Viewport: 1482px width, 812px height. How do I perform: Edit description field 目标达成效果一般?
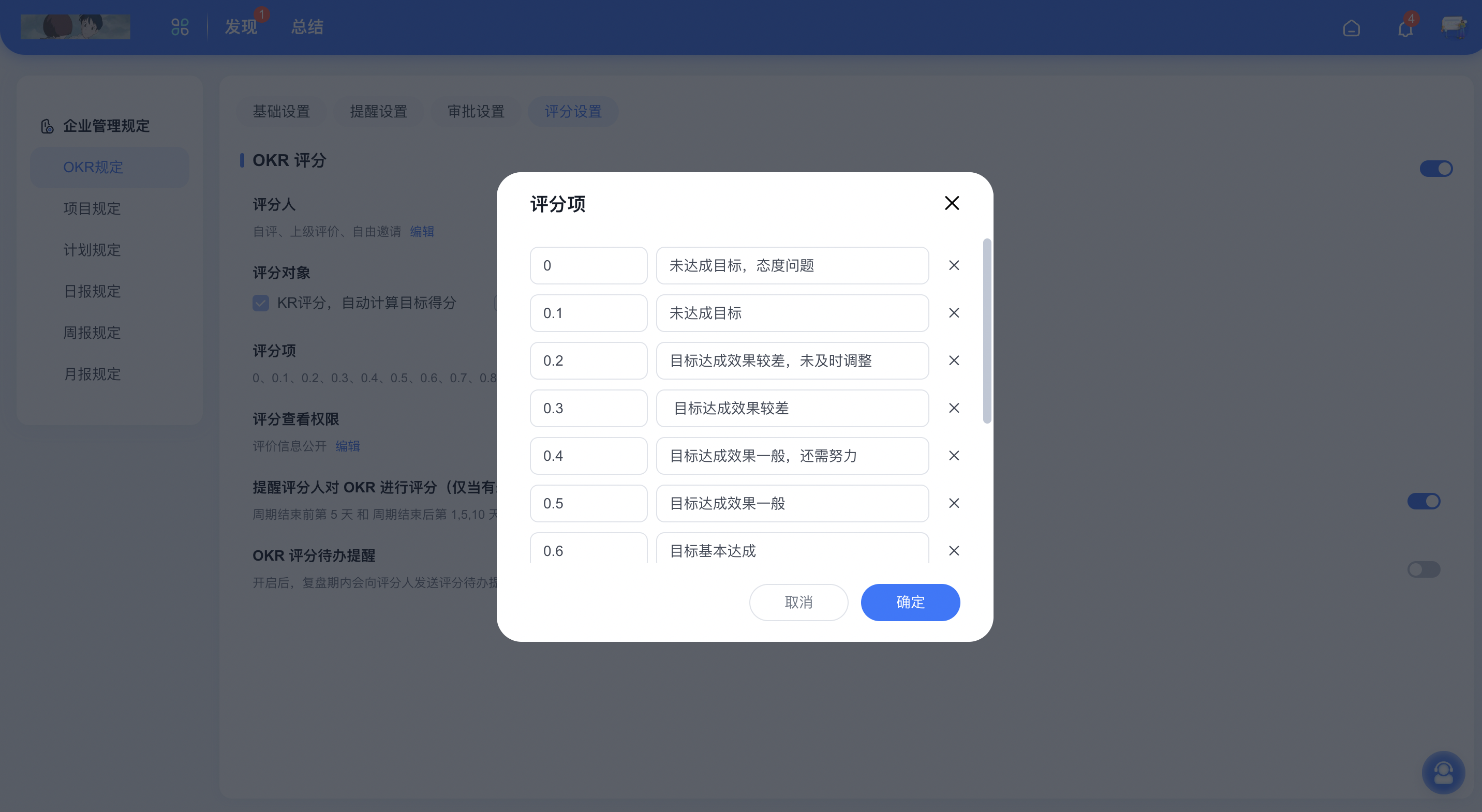(x=792, y=504)
